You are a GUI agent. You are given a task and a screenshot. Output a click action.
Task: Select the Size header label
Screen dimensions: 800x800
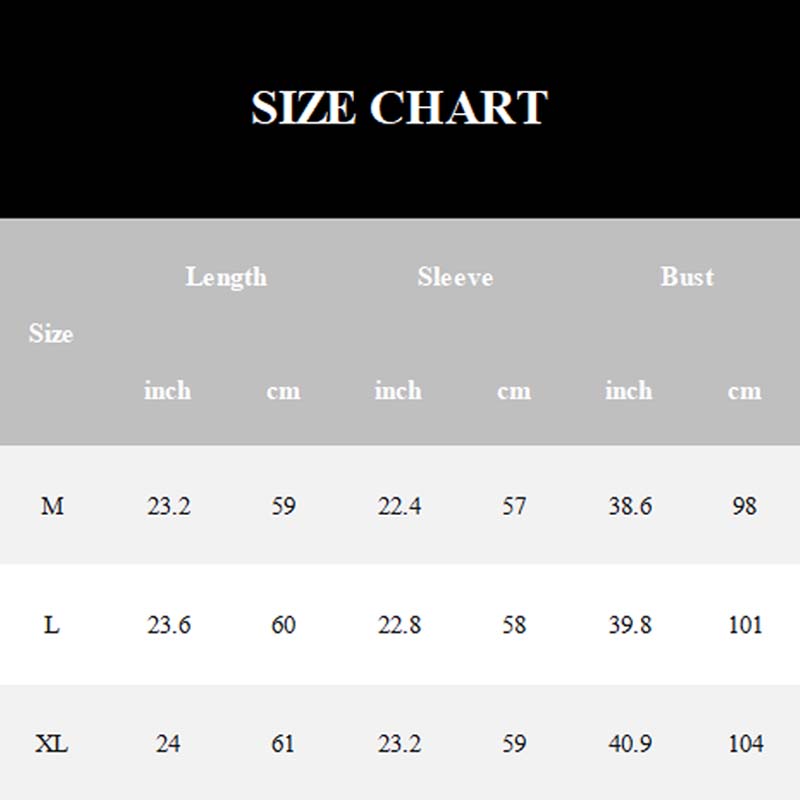[x=51, y=333]
